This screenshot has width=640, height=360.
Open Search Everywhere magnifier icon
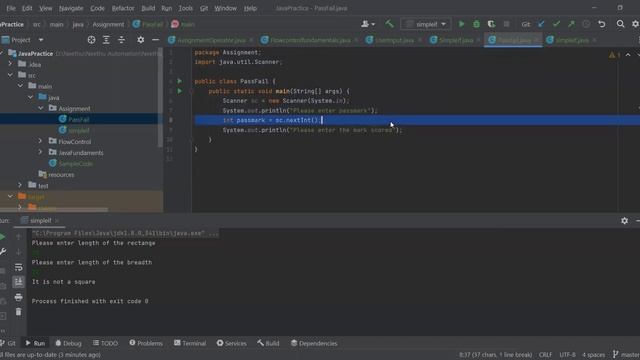(620, 24)
